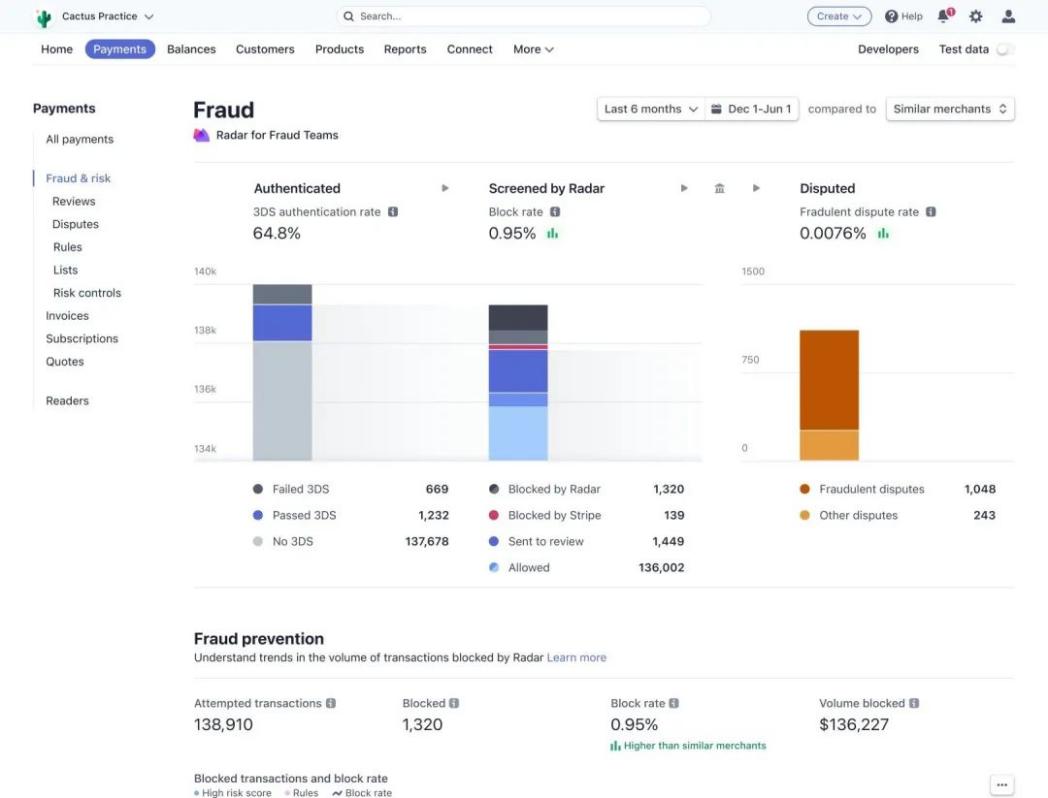Screen dimensions: 1048x798
Task: Click the Cactus Practice cactus logo
Action: (42, 16)
